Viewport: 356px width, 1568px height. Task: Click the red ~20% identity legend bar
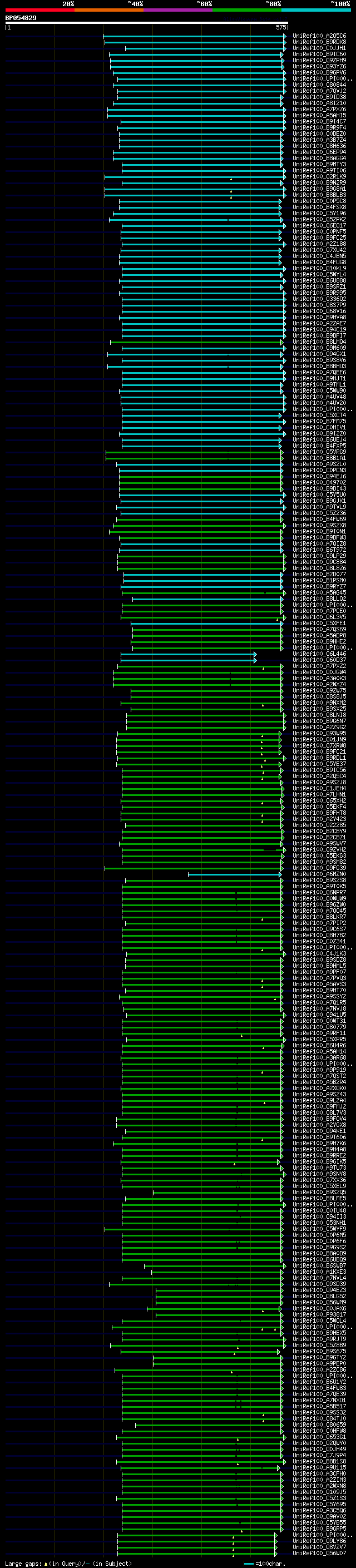[x=39, y=10]
